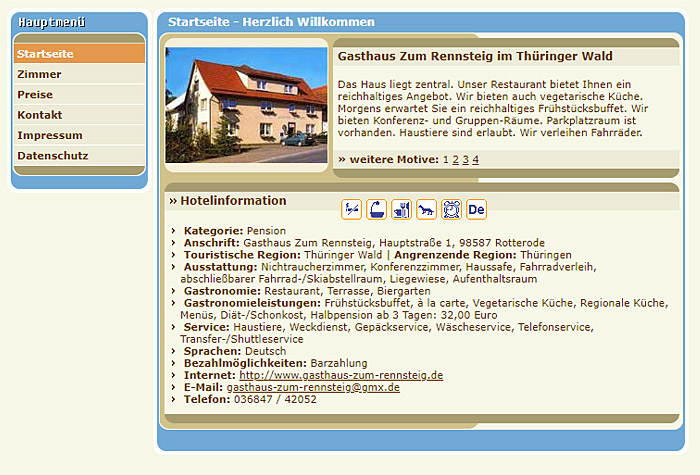Viewport: 700px width, 475px height.
Task: Click the 'Angrenzende Region:' label
Action: pos(455,255)
